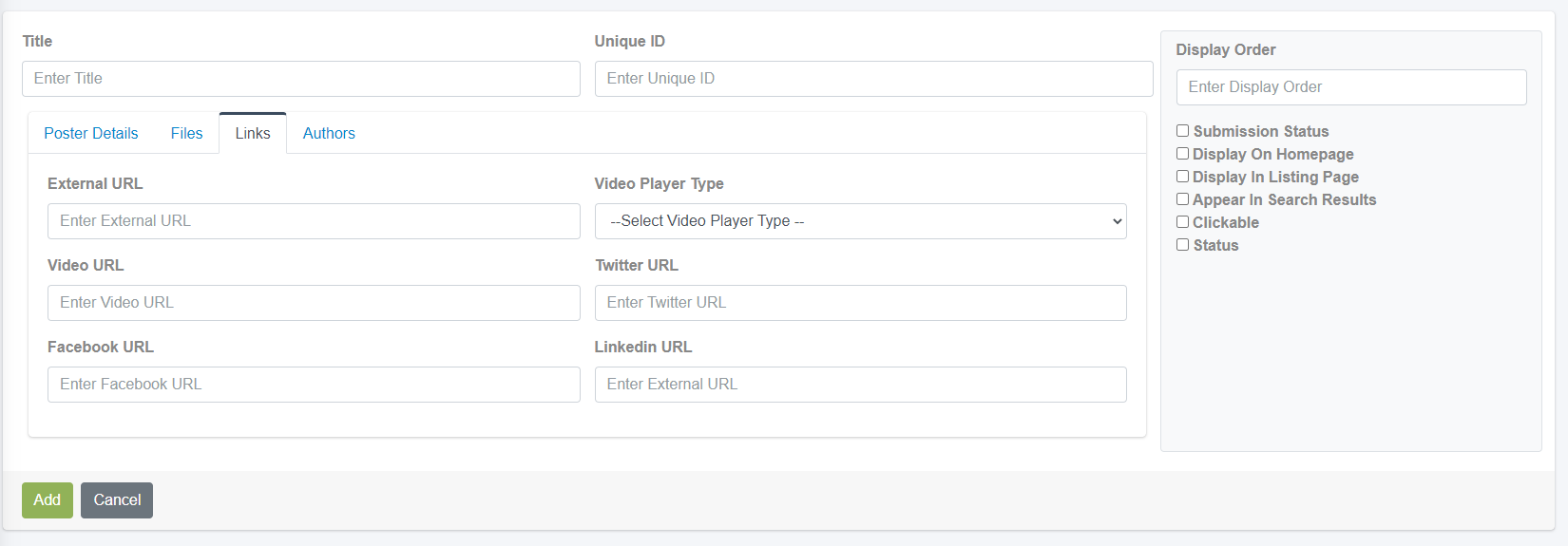Select the Video URL input
Image resolution: width=1568 pixels, height=546 pixels.
[314, 303]
